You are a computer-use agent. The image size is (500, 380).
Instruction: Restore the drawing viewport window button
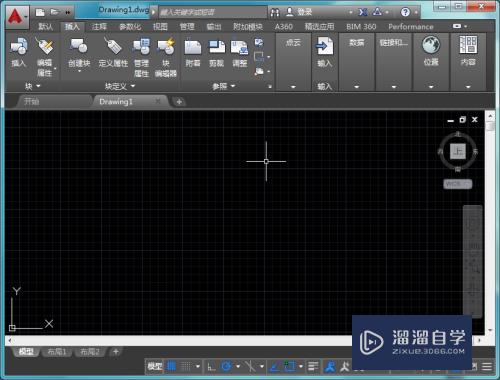tap(463, 120)
